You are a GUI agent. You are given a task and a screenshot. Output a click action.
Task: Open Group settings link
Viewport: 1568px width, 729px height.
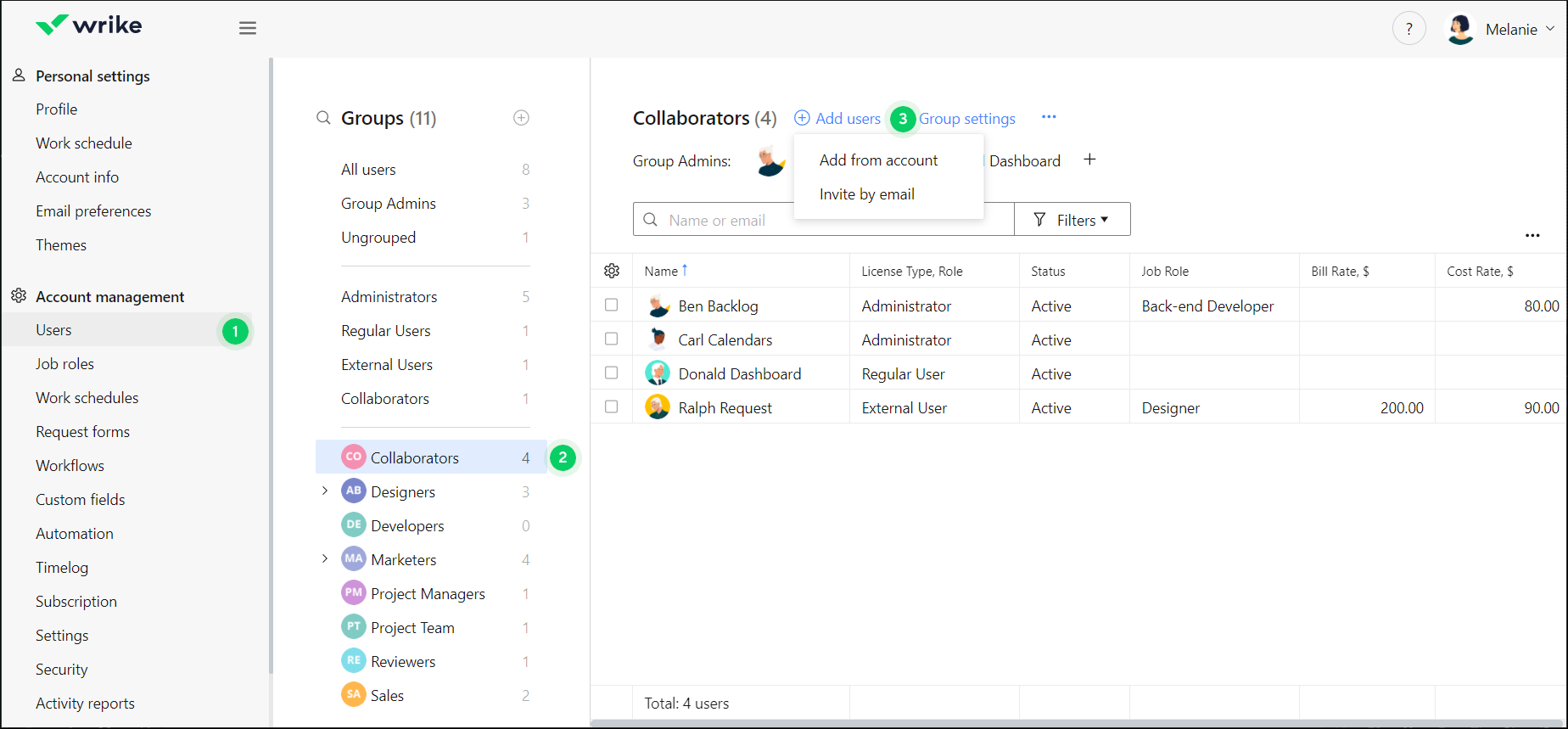pos(966,119)
